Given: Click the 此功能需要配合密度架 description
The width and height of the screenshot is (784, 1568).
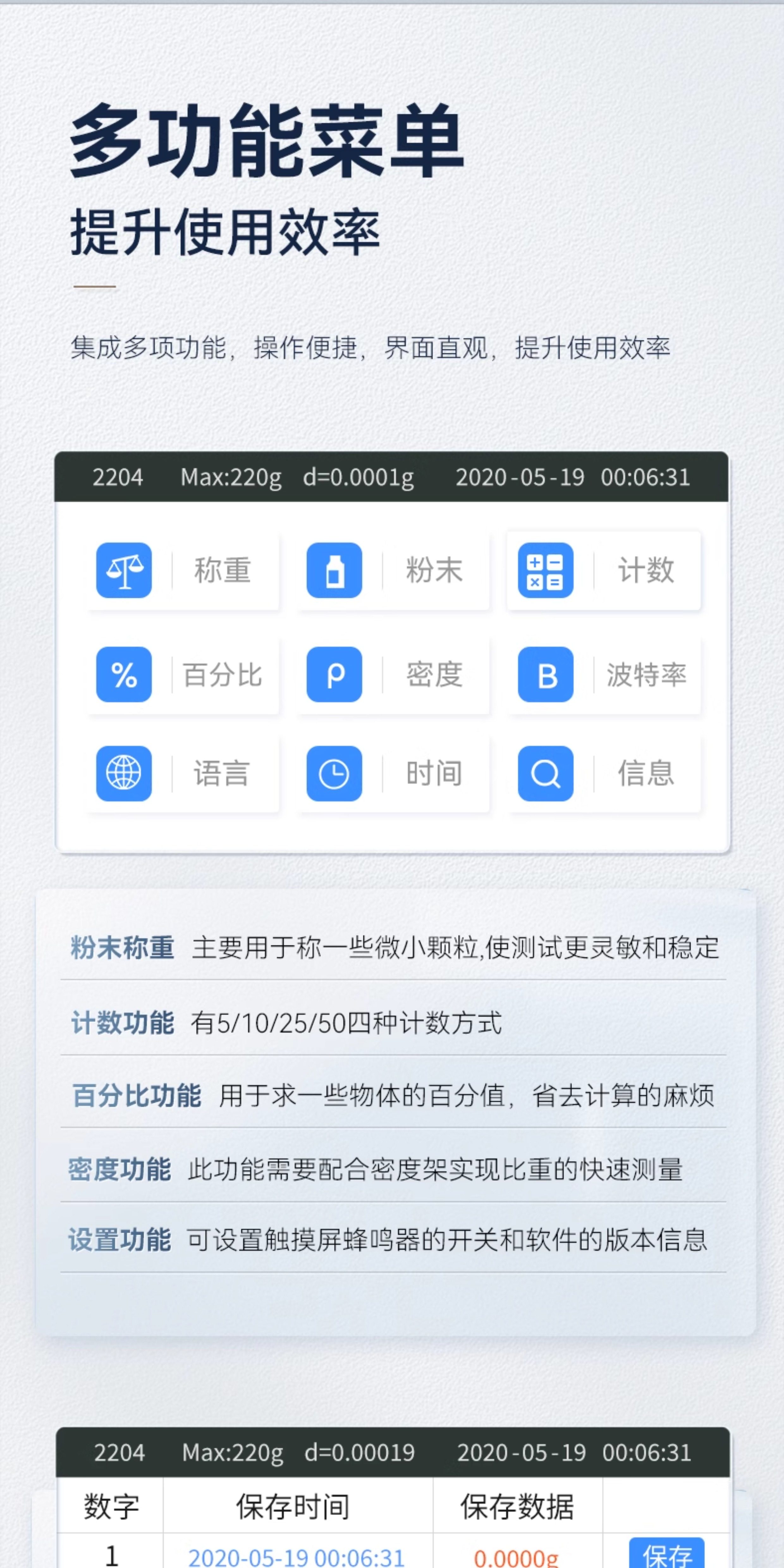Looking at the screenshot, I should click(435, 1169).
